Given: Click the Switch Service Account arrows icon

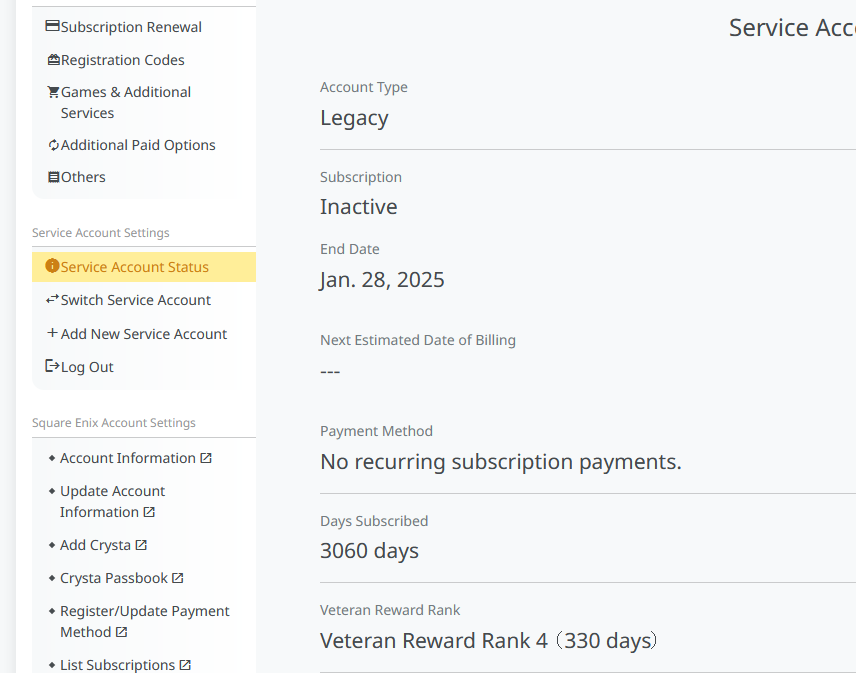Looking at the screenshot, I should pos(52,299).
